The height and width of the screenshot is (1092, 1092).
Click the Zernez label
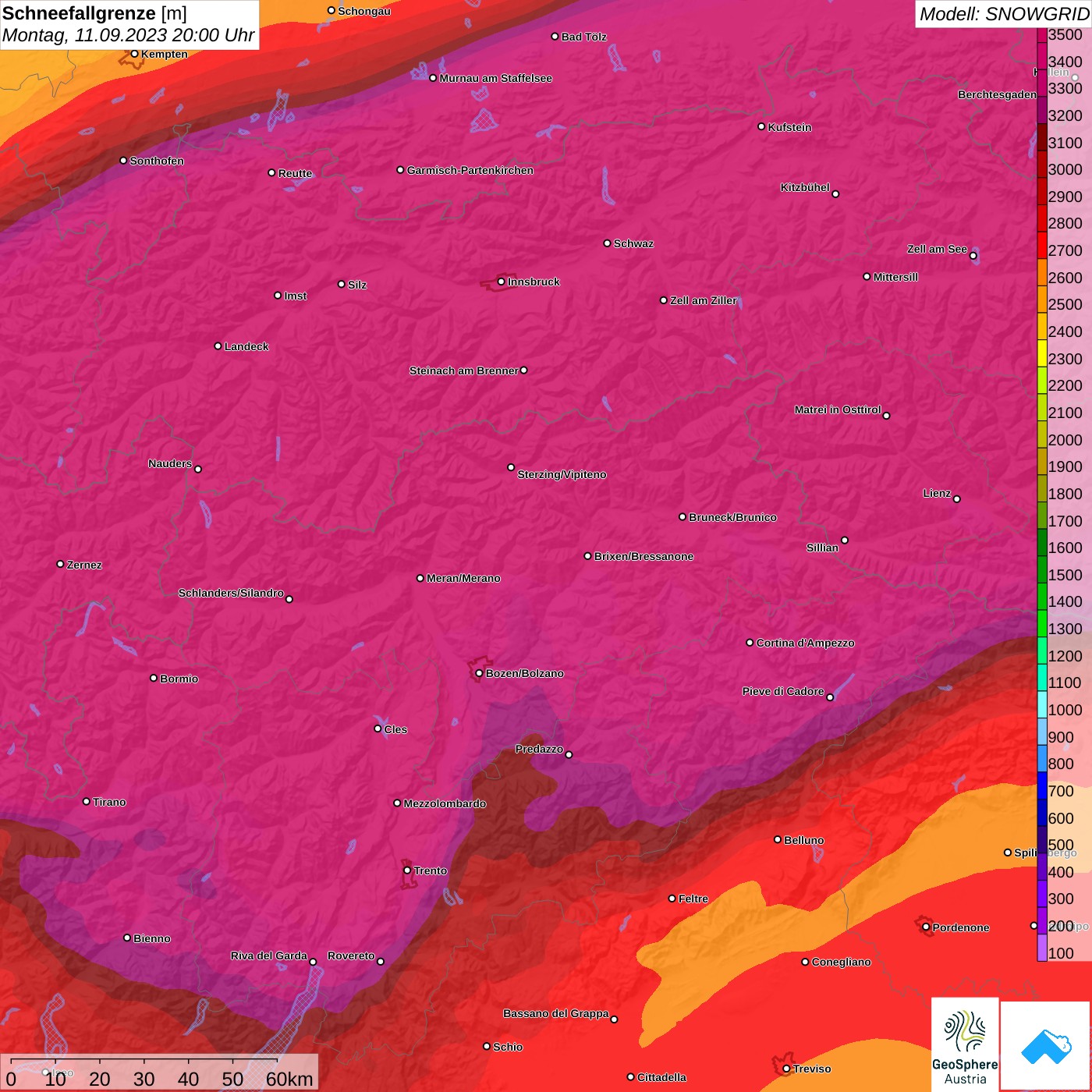click(x=84, y=565)
